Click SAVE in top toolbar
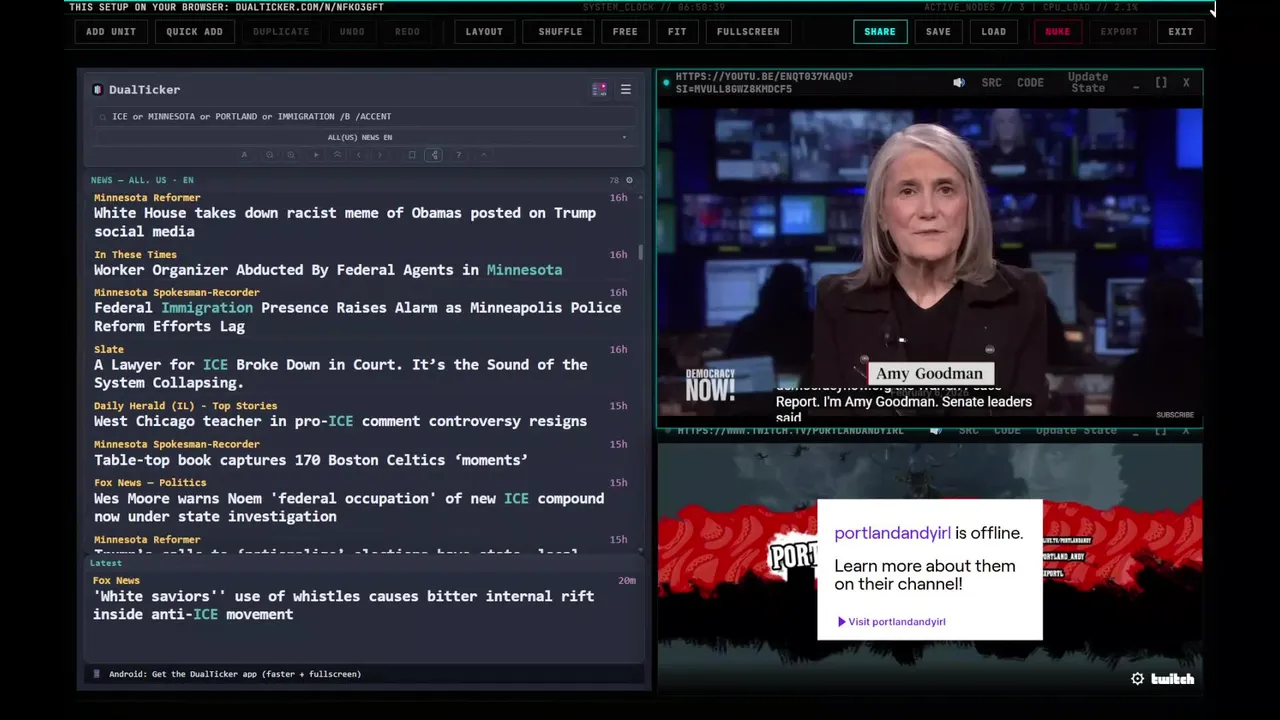Image resolution: width=1280 pixels, height=720 pixels. pyautogui.click(x=938, y=31)
